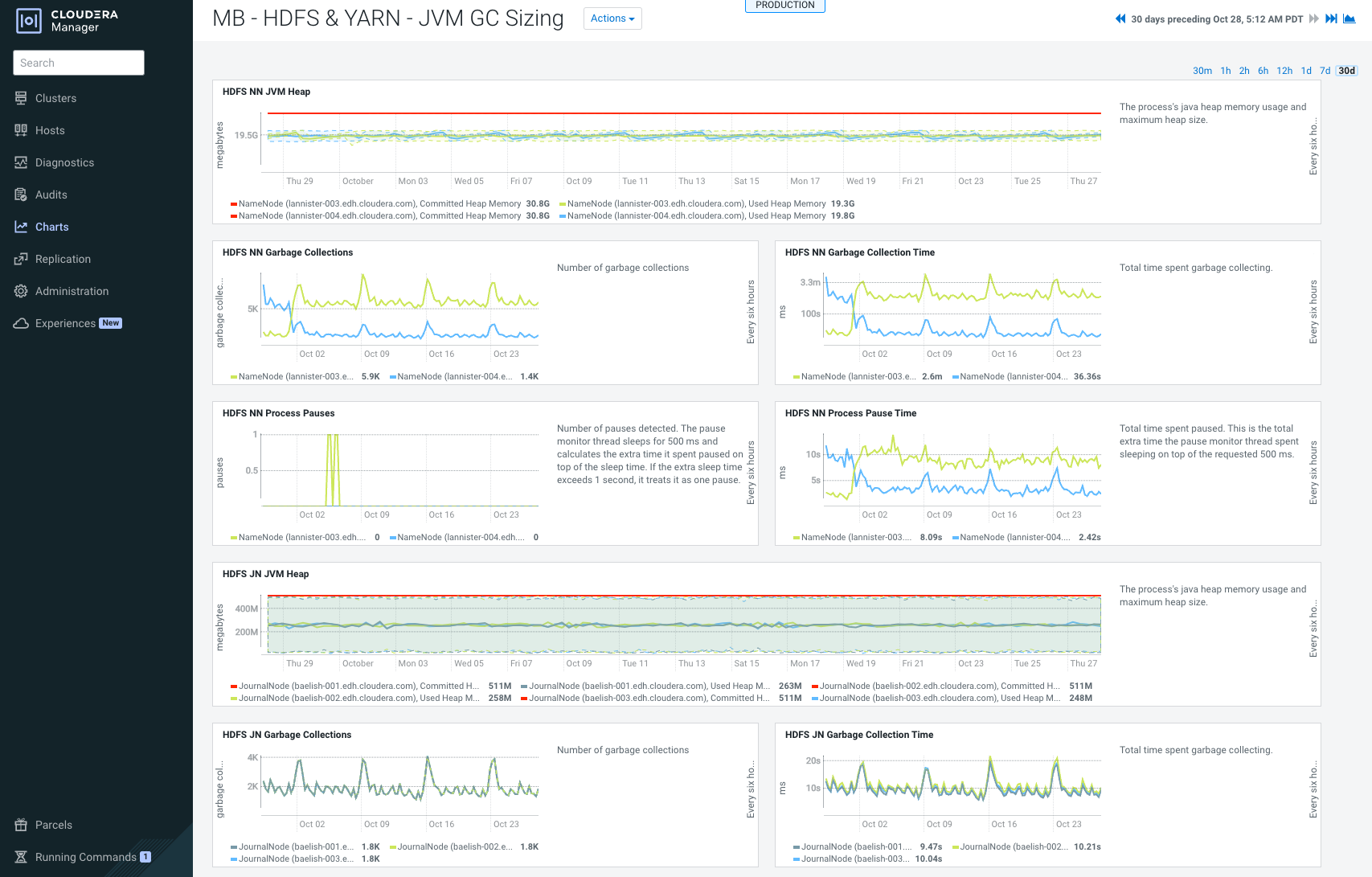Jump back in time with rewind arrows
Image resolution: width=1372 pixels, height=877 pixels.
point(1120,18)
